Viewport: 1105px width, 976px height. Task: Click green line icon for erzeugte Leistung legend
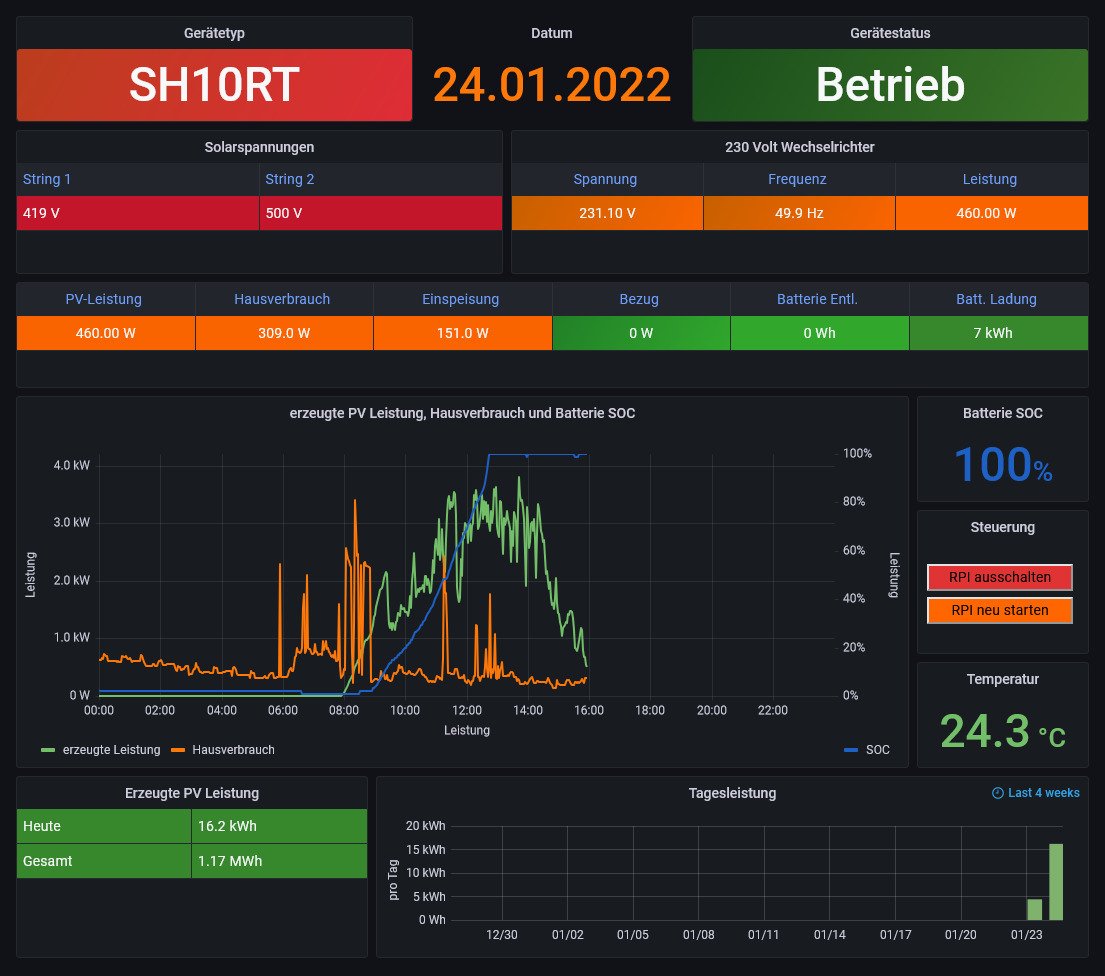pyautogui.click(x=48, y=750)
